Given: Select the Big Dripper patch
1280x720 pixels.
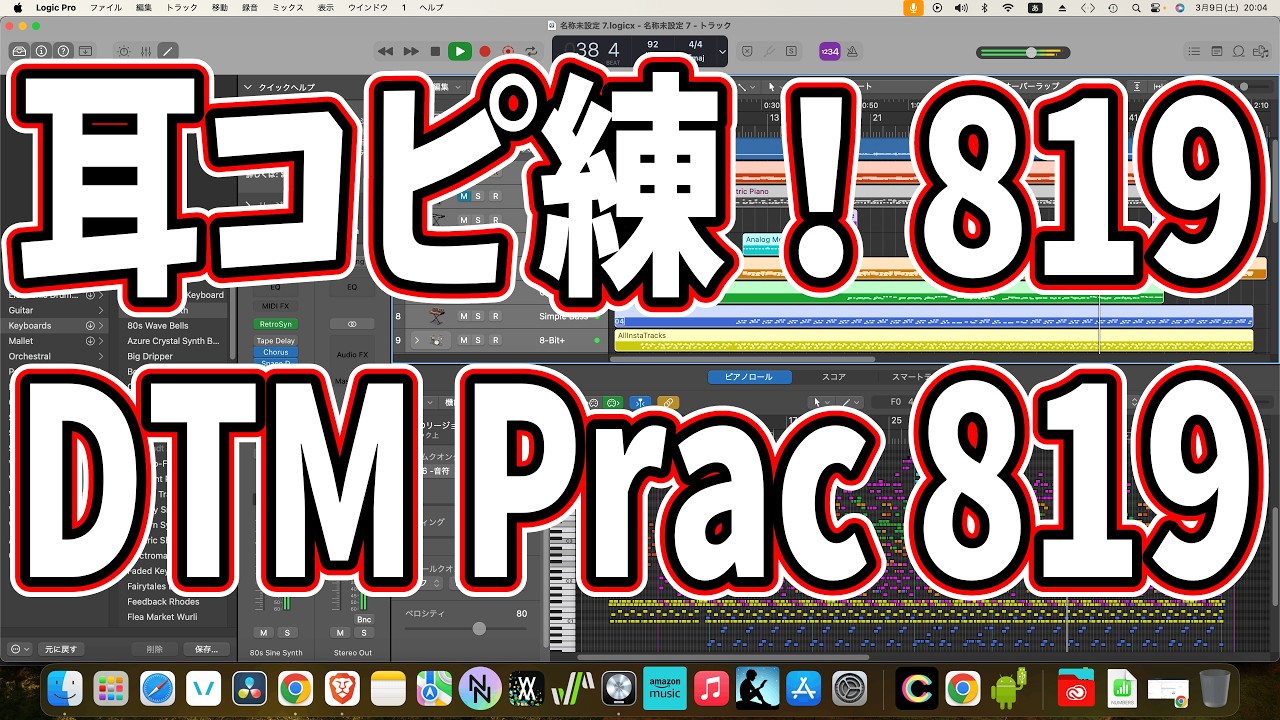Looking at the screenshot, I should tap(150, 356).
